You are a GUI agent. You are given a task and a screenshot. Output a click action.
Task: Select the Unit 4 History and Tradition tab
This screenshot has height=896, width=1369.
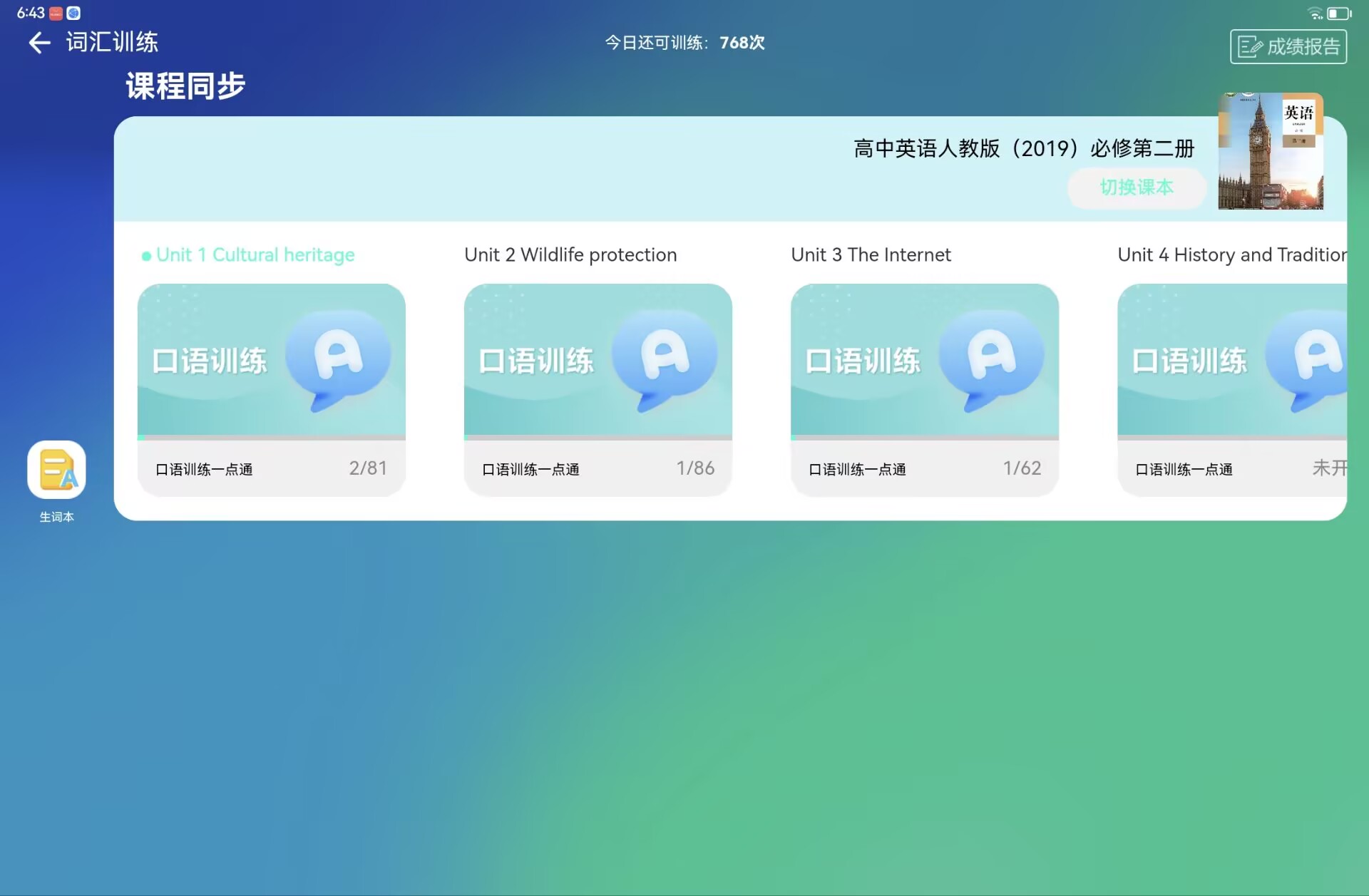[x=1232, y=254]
